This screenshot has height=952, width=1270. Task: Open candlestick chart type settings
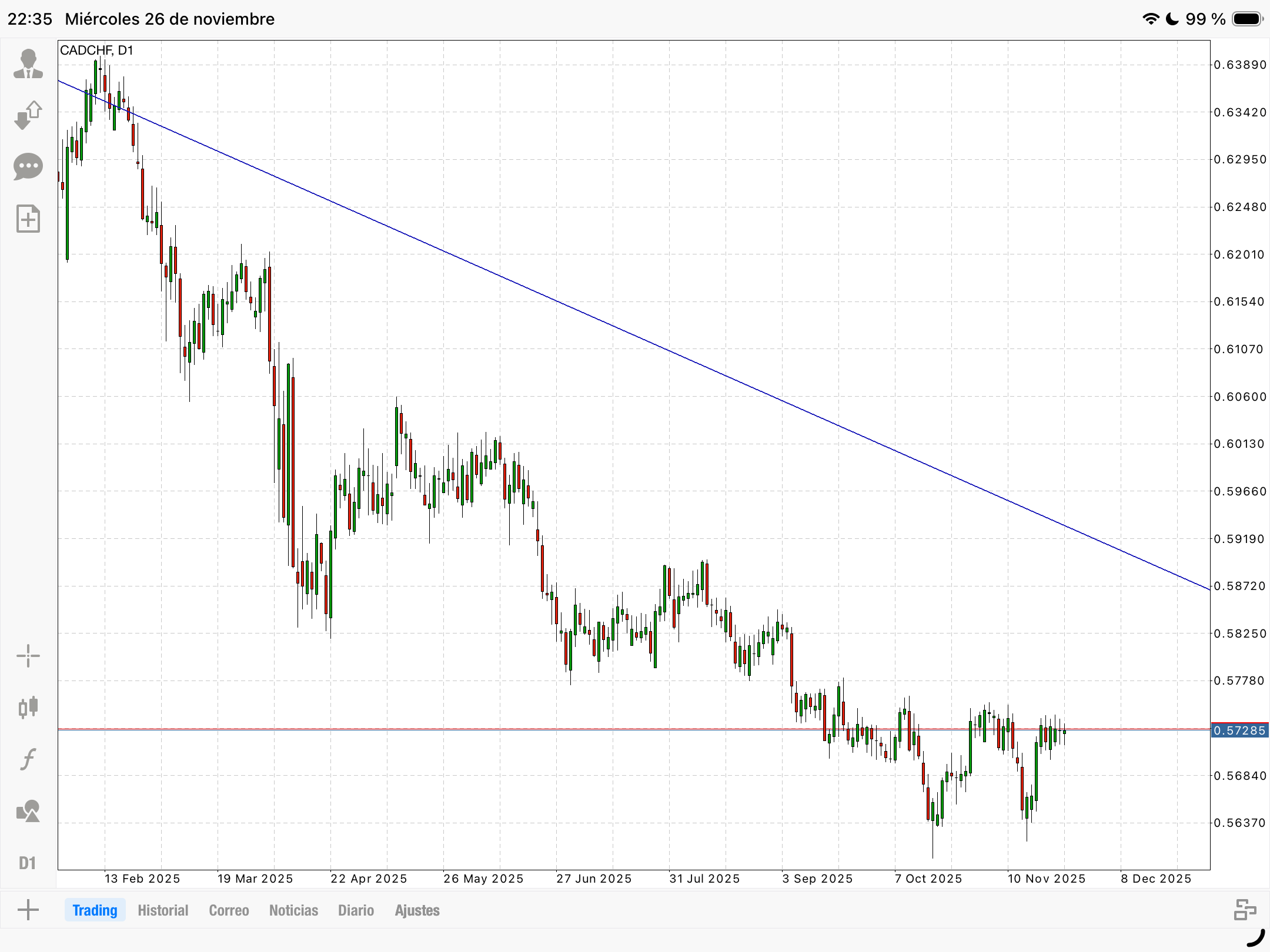28,707
